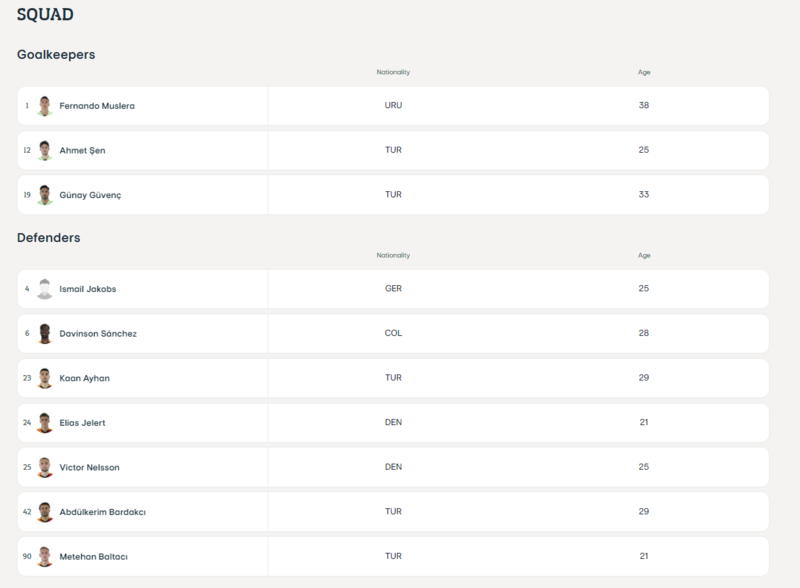Click Kaan Ayhan's player avatar

44,378
